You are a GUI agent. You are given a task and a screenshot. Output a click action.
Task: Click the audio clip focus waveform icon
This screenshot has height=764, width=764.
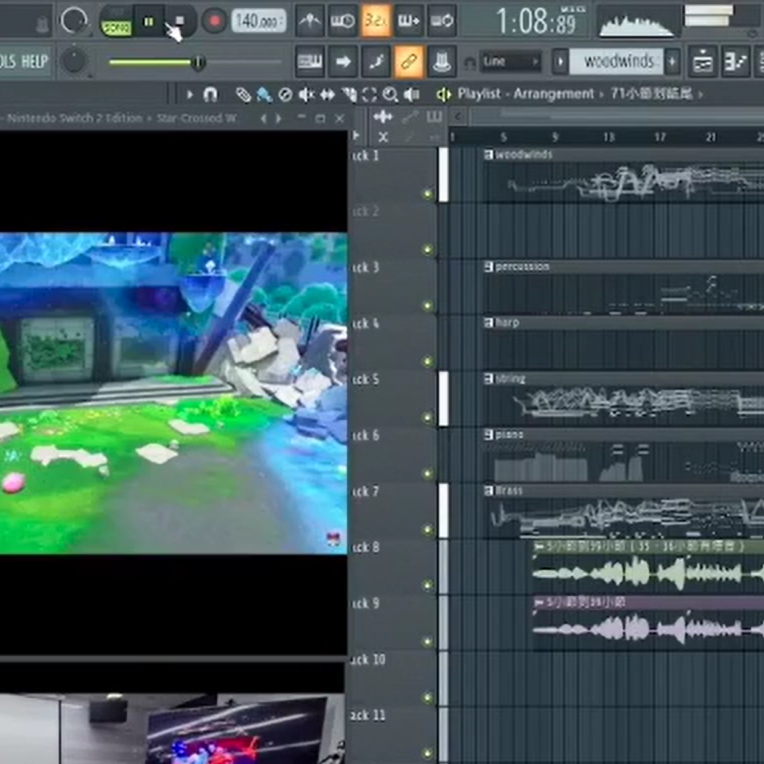coord(383,116)
